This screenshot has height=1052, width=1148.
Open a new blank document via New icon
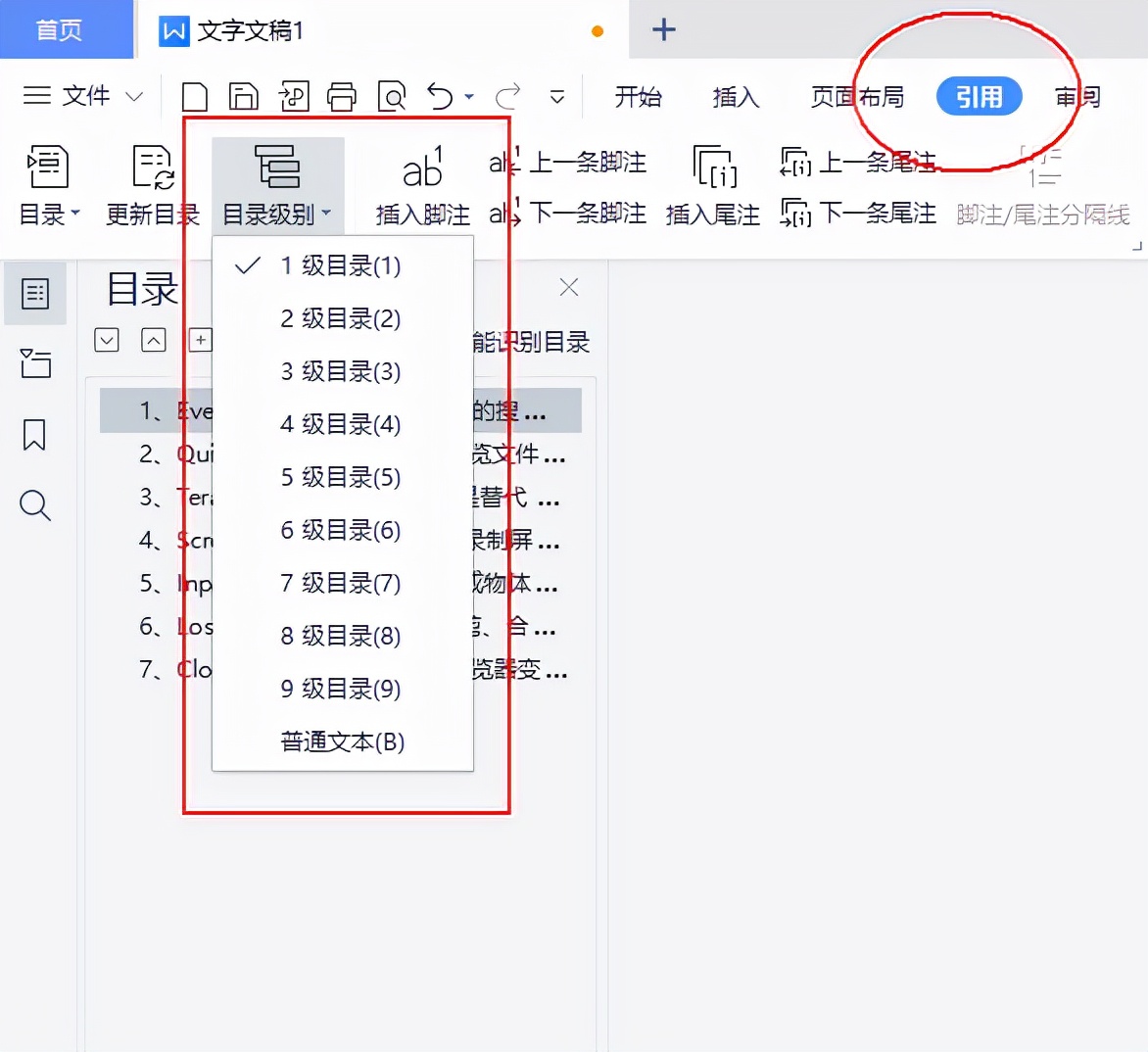point(194,96)
